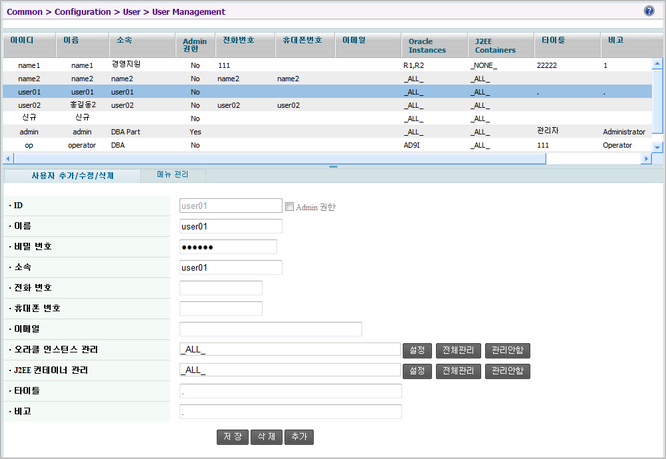Screen dimensions: 666x459
Task: Click the splitter handle between table and form
Action: pos(333,166)
